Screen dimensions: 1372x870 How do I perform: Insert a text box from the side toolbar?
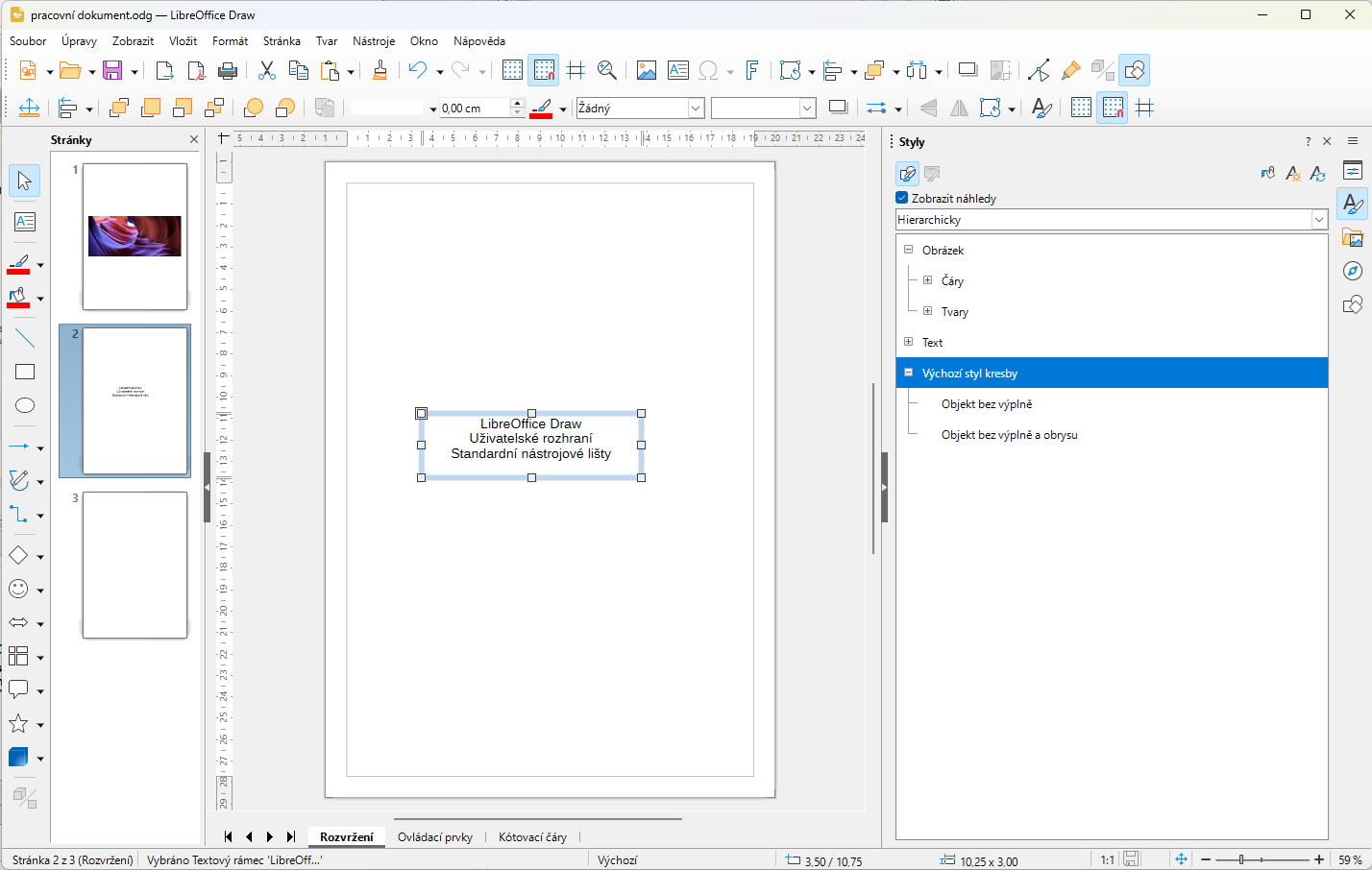(25, 222)
